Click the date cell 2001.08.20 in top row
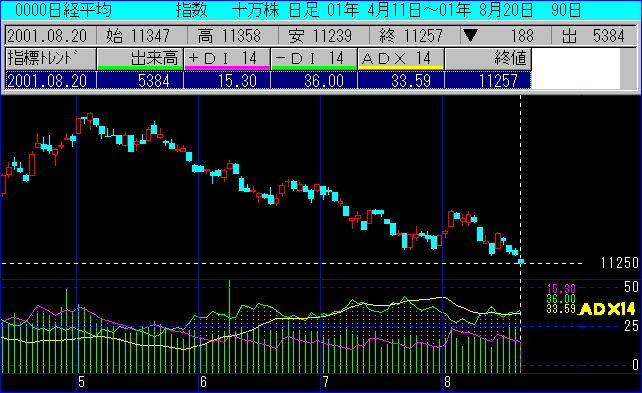Screen dimensions: 642x393 [51, 36]
